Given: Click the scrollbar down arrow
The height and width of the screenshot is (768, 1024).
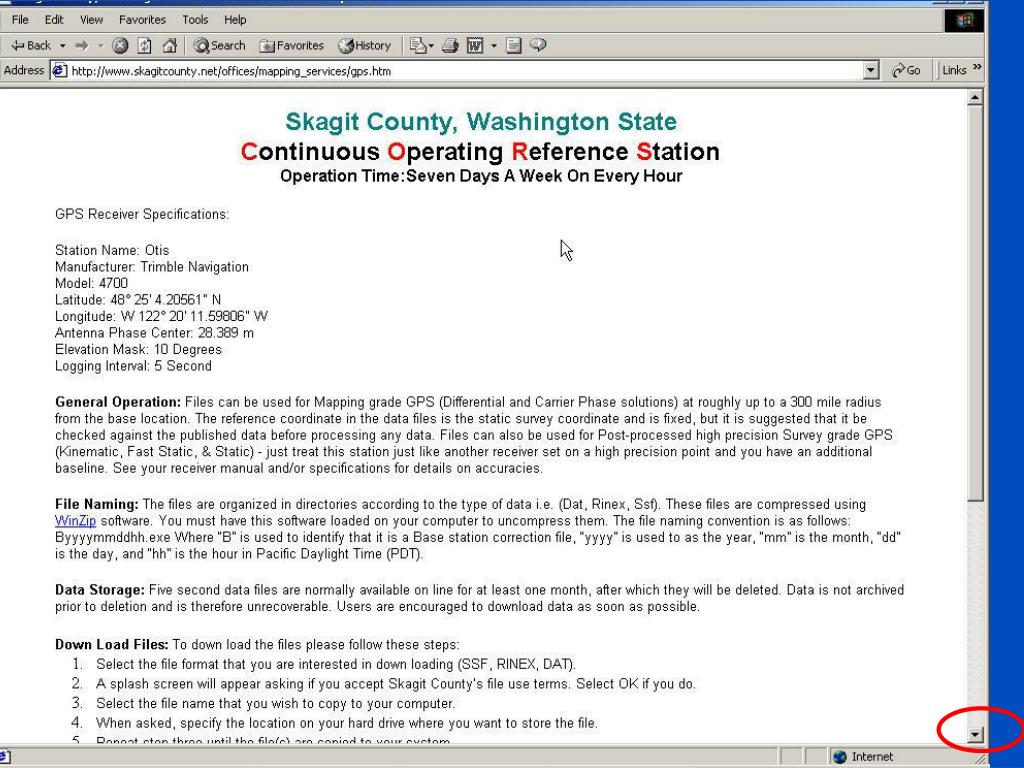Looking at the screenshot, I should 974,735.
